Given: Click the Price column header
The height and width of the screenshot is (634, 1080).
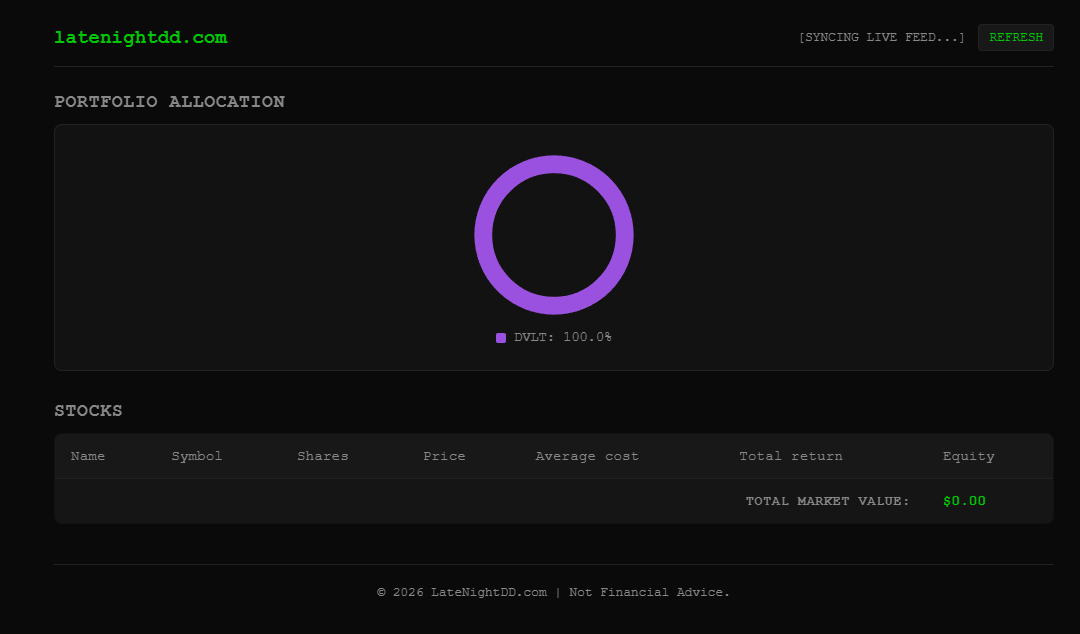Looking at the screenshot, I should pos(444,456).
